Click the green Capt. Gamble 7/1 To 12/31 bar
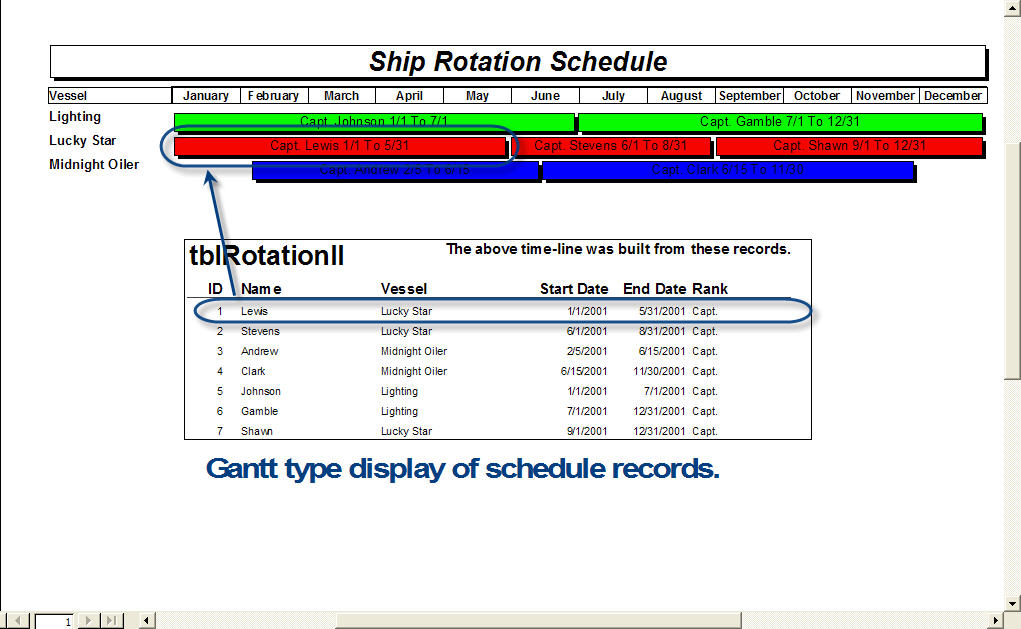This screenshot has width=1021, height=629. pyautogui.click(x=780, y=122)
